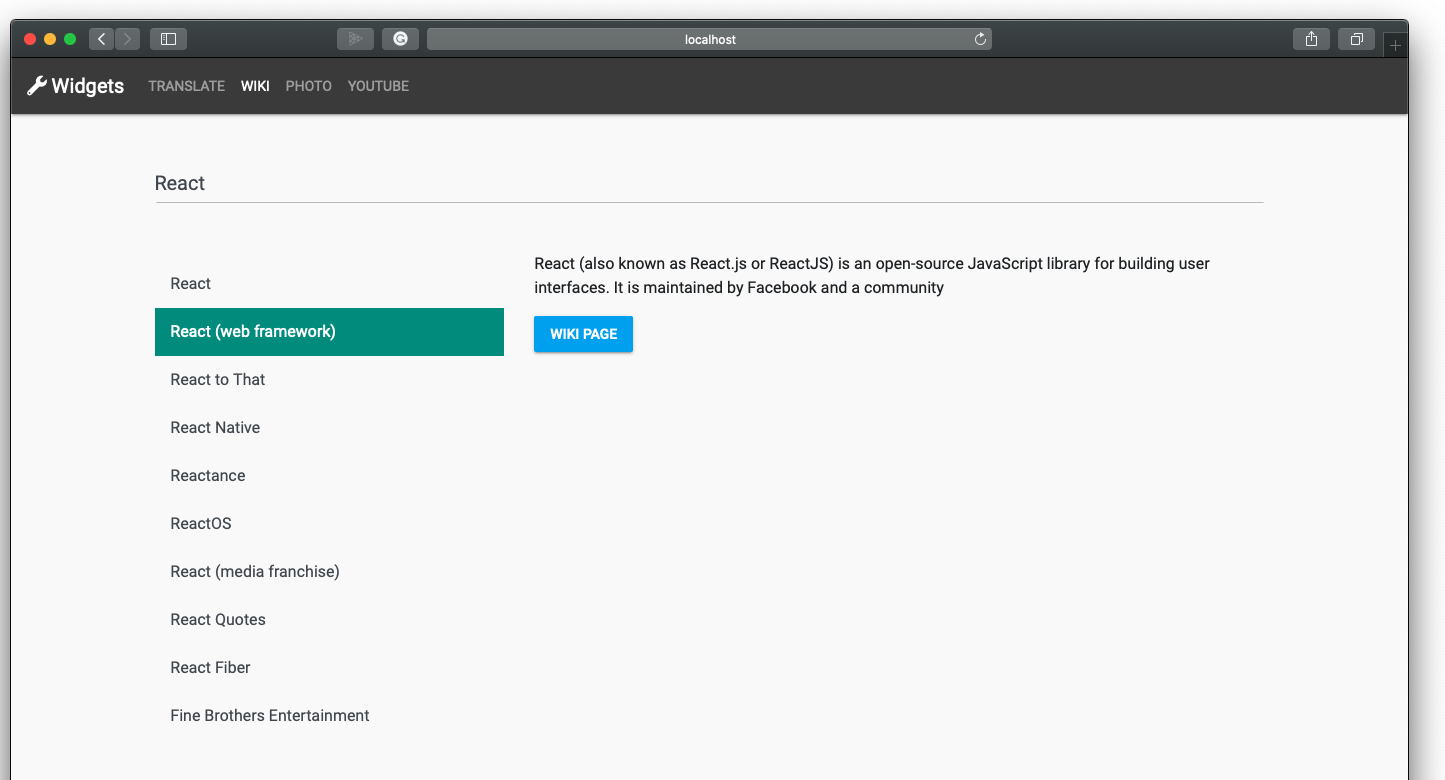Click the React description paragraph text

pos(872,276)
